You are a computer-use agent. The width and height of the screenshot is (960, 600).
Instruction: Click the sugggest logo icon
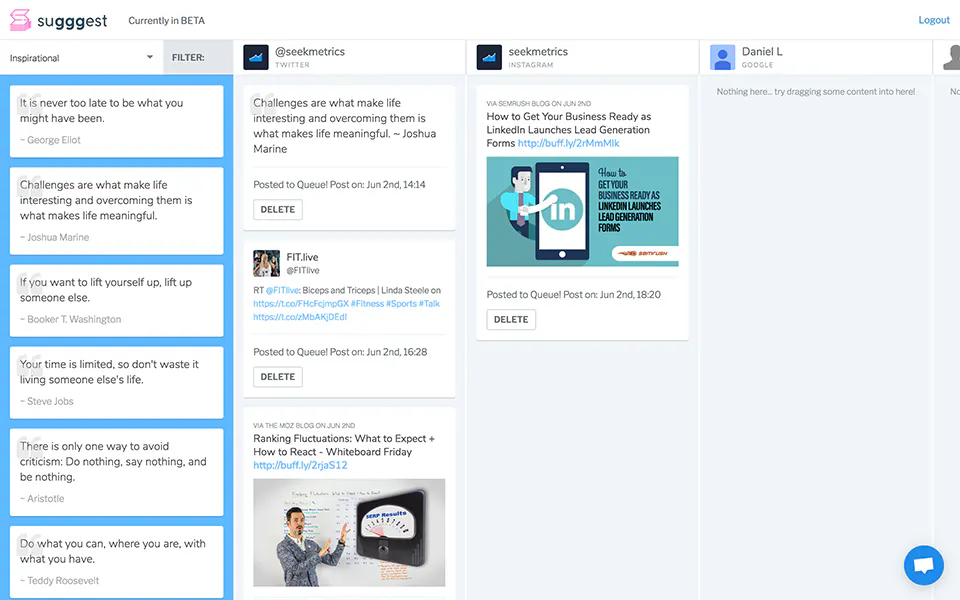pyautogui.click(x=20, y=20)
